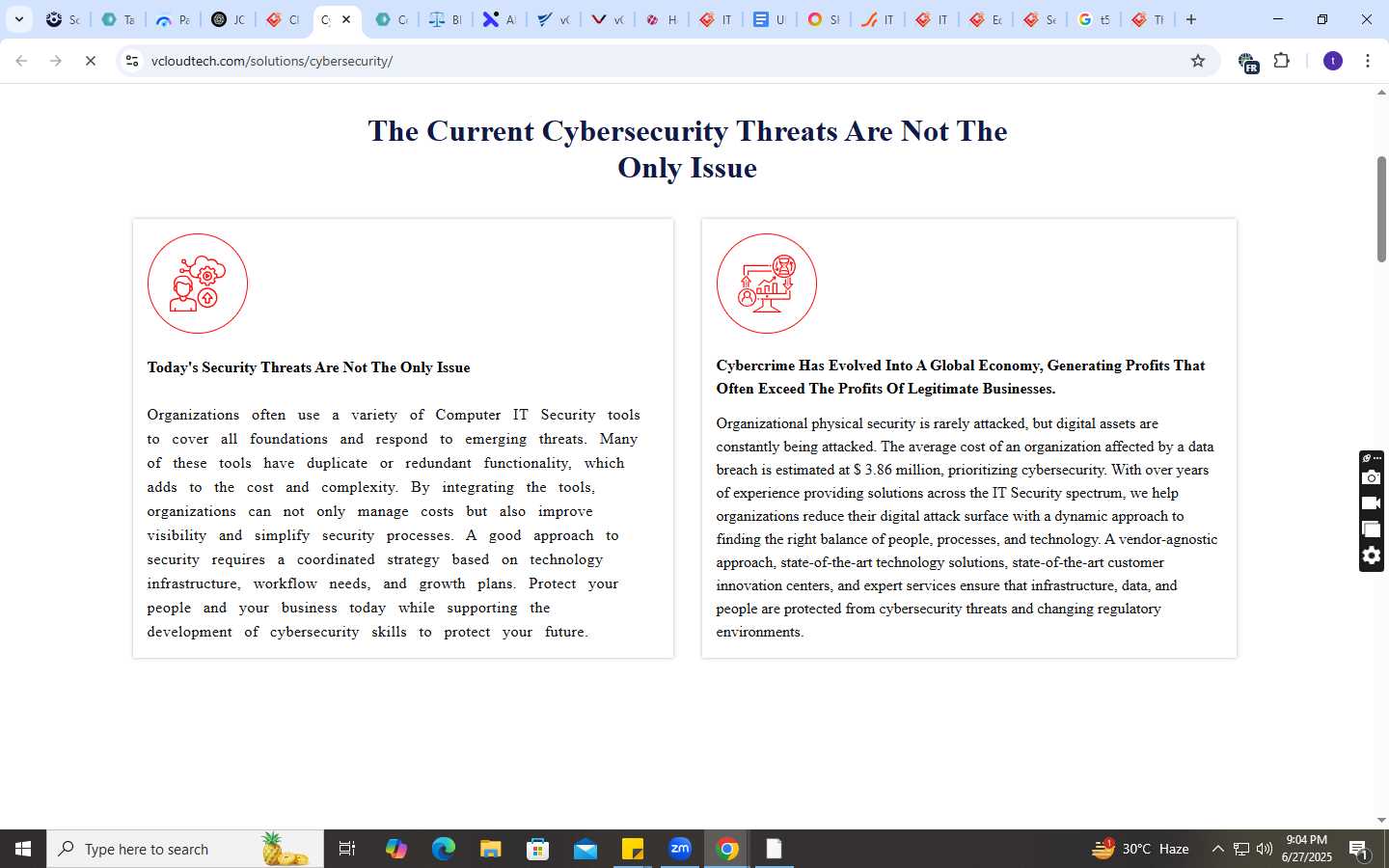Switch to the 'Sl' browser tab
1389x868 pixels.
[x=824, y=19]
